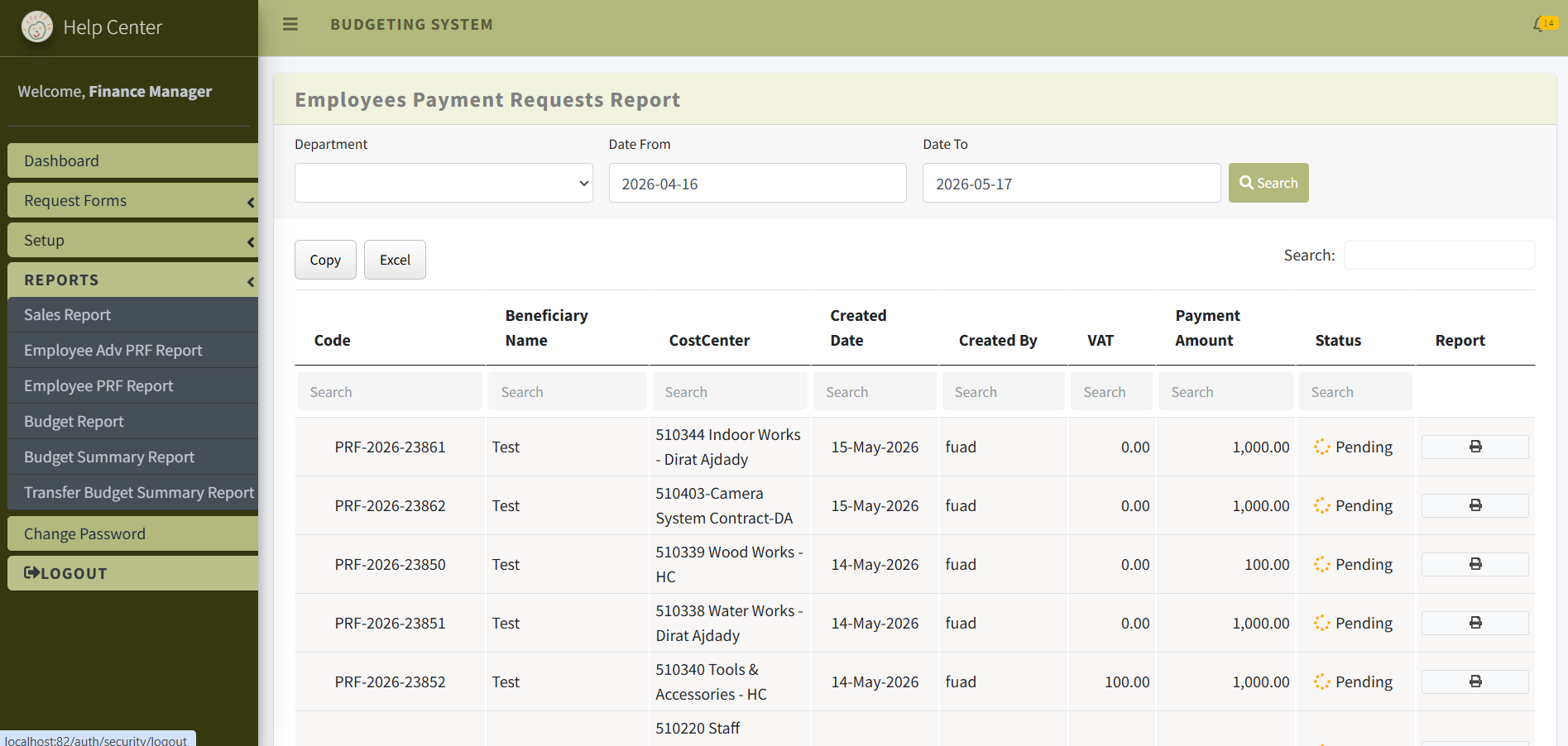Screen dimensions: 1568x746
Task: Print report for PRF-2026-23850
Action: [x=1474, y=564]
